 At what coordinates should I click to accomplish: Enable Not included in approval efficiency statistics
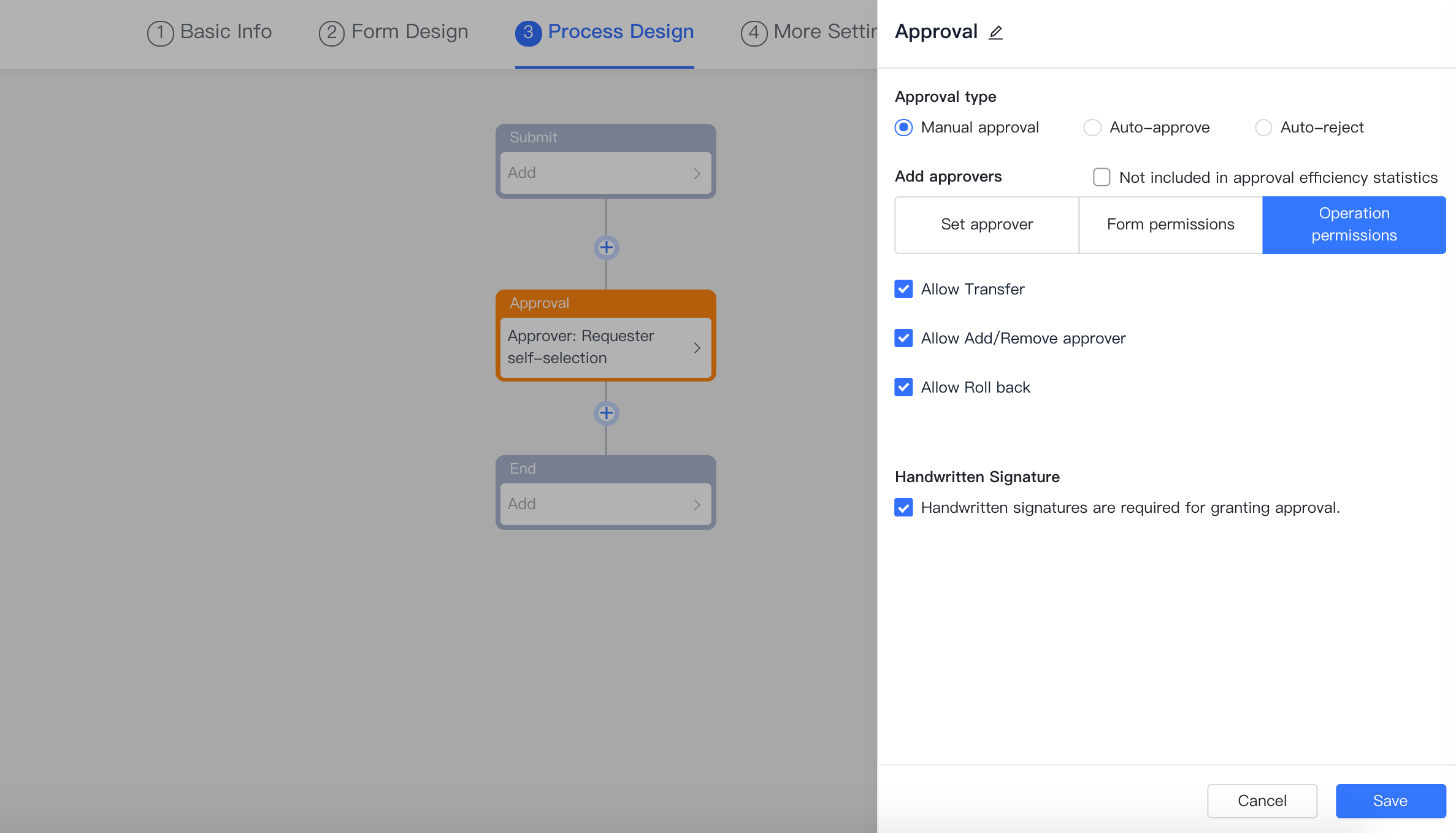(1102, 177)
